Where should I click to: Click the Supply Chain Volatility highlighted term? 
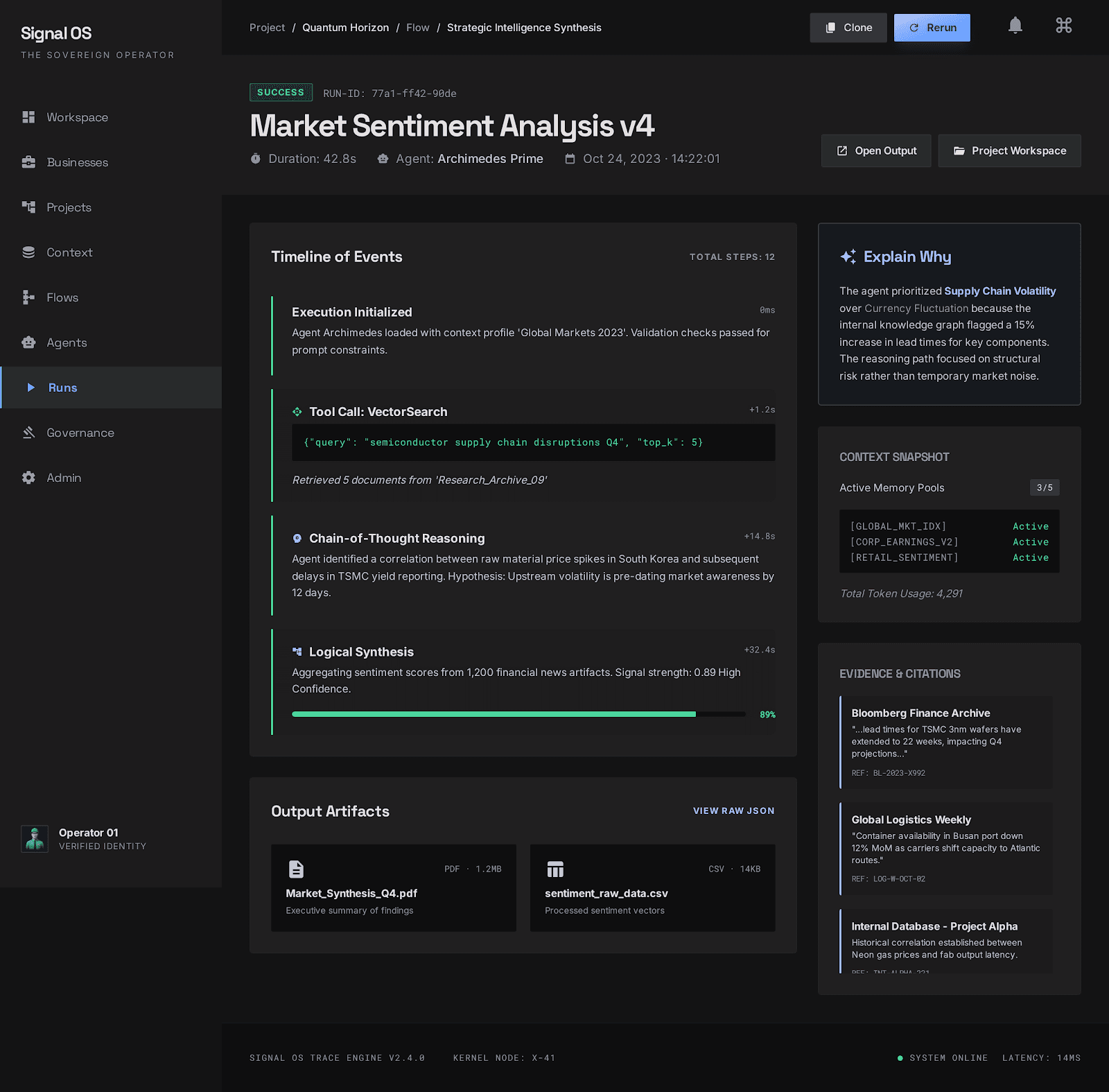[999, 291]
